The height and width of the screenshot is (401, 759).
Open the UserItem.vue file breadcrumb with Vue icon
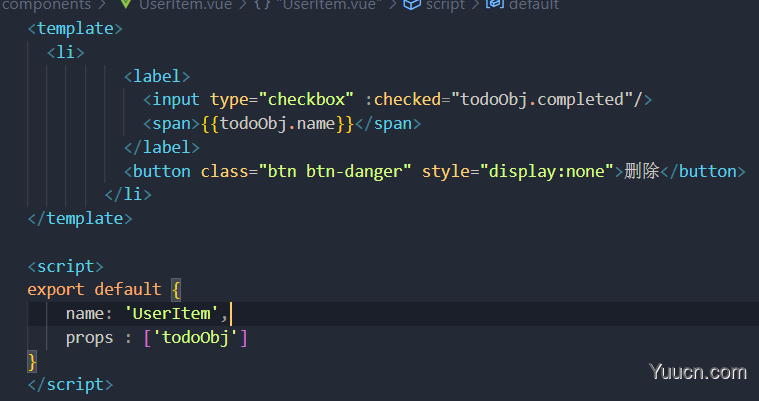point(175,5)
